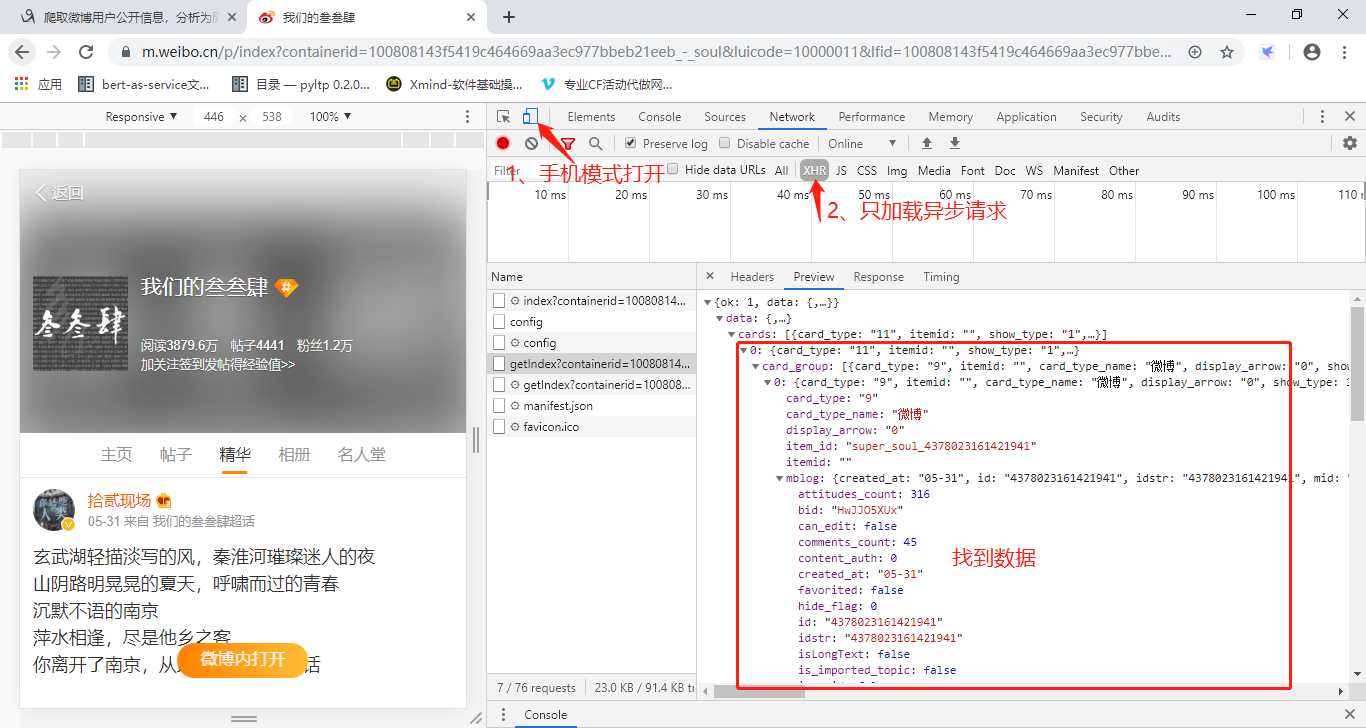Screen dimensions: 1366x728
Task: Collapse the cards array node
Action: point(732,334)
